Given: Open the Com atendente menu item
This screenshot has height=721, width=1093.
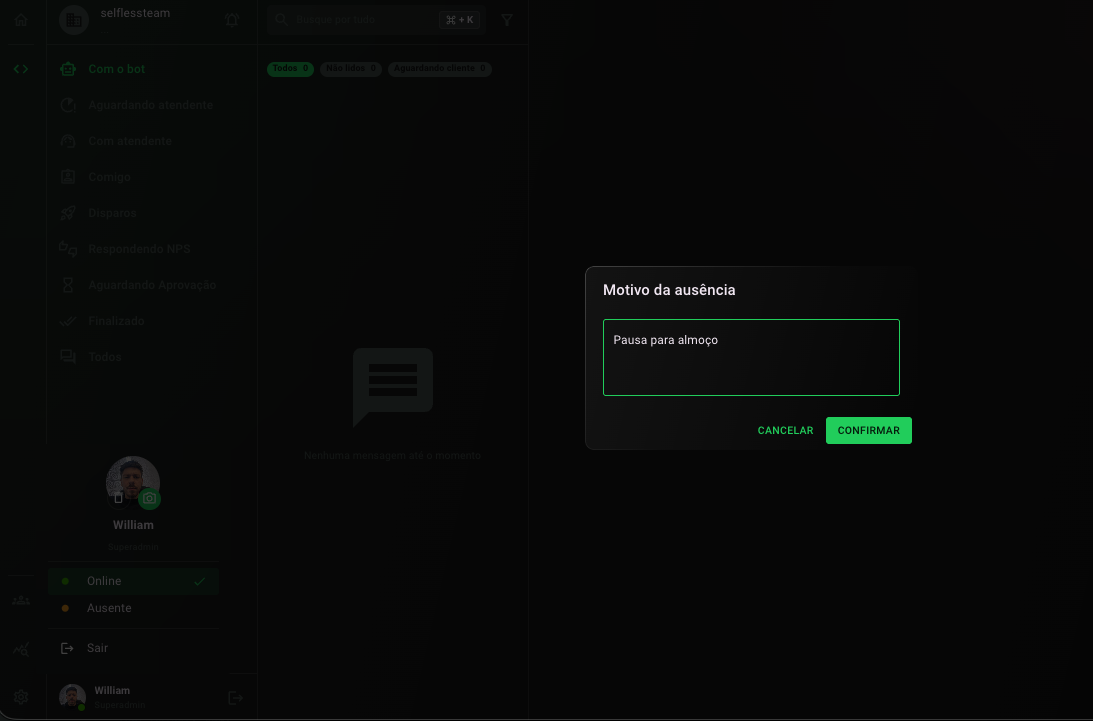Looking at the screenshot, I should [x=151, y=141].
